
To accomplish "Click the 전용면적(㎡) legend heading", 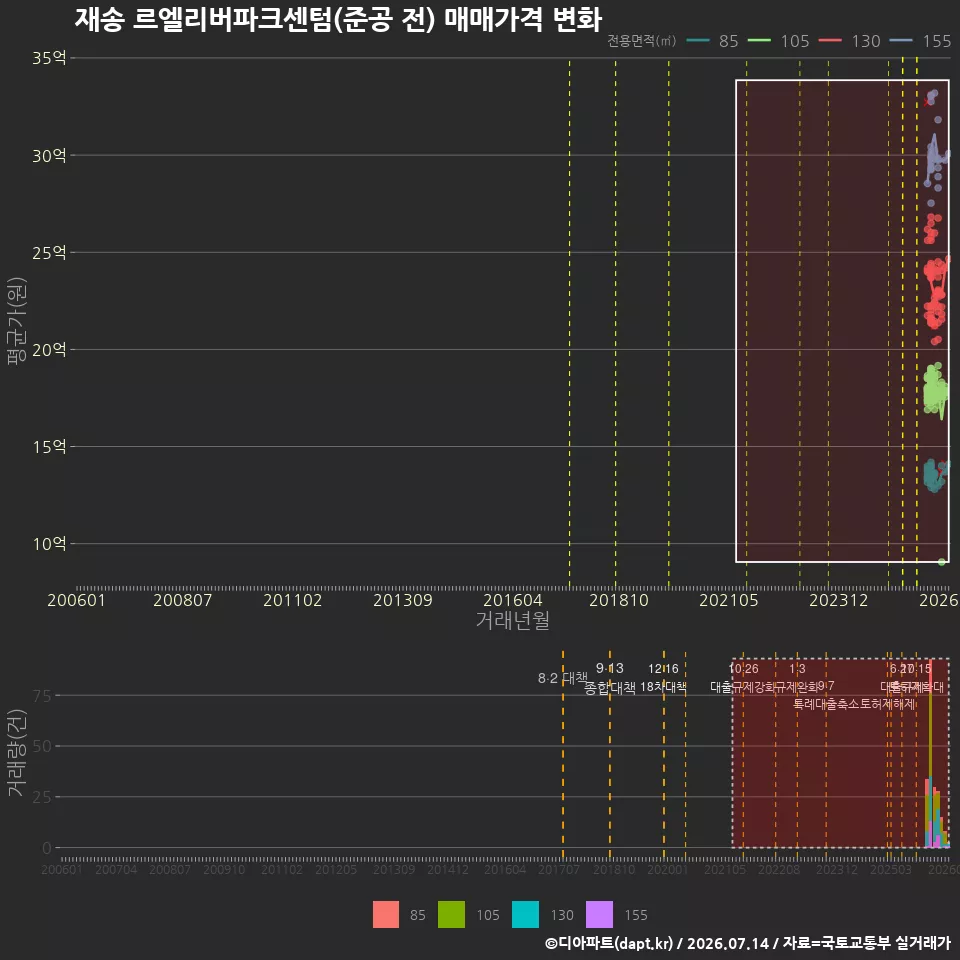I will [x=642, y=40].
